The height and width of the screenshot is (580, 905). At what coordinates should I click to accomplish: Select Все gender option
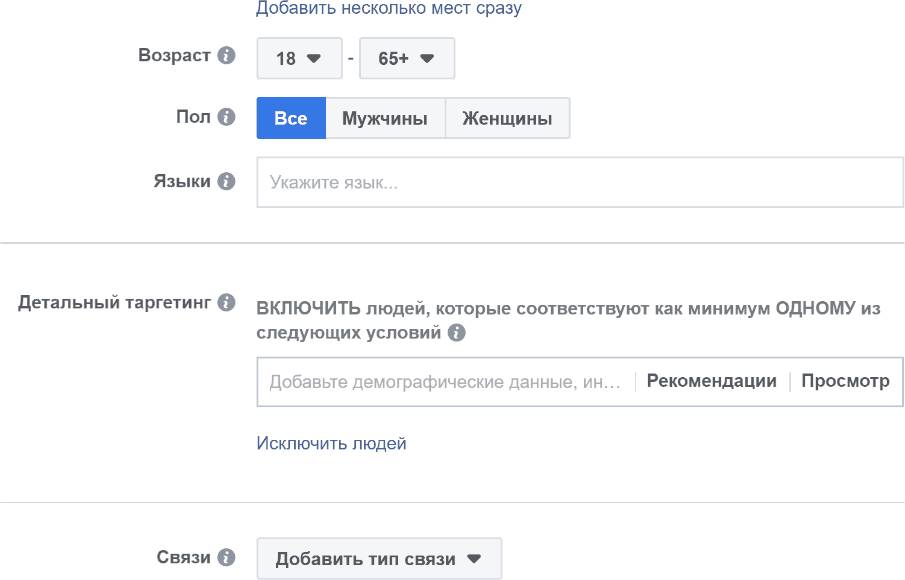point(291,118)
